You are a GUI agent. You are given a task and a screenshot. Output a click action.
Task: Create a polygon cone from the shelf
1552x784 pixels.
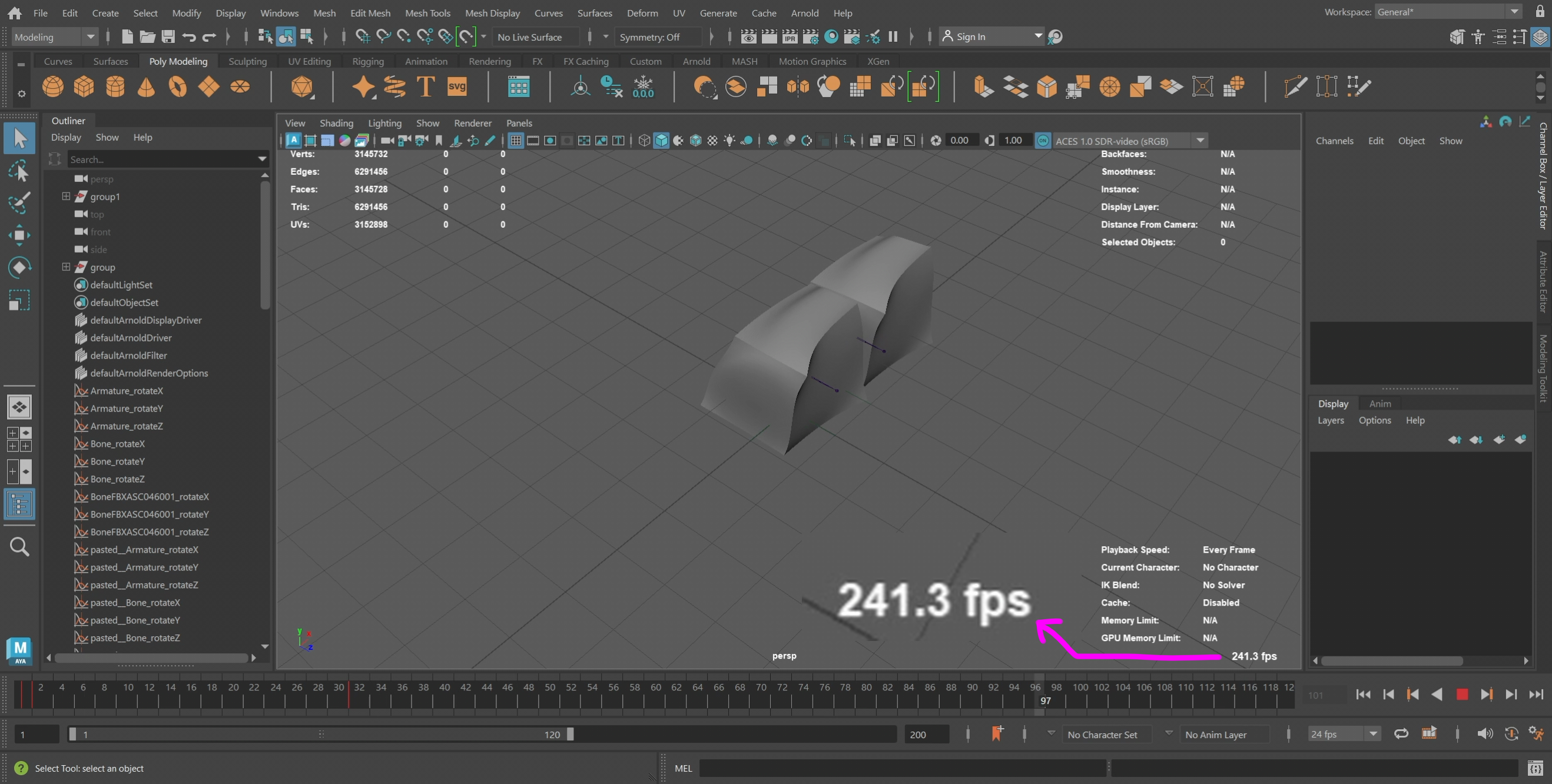click(147, 87)
